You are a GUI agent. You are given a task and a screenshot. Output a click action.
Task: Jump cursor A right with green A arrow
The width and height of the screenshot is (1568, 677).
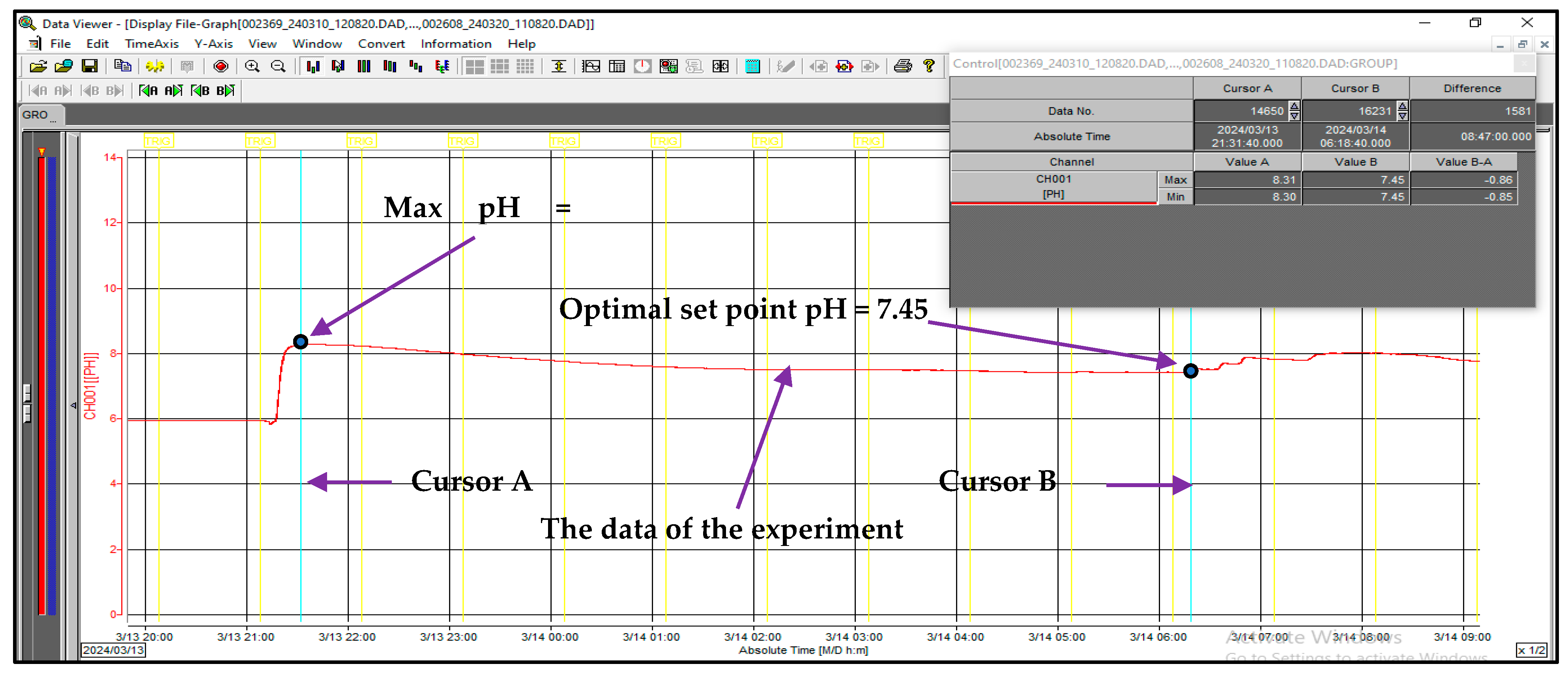coord(174,91)
